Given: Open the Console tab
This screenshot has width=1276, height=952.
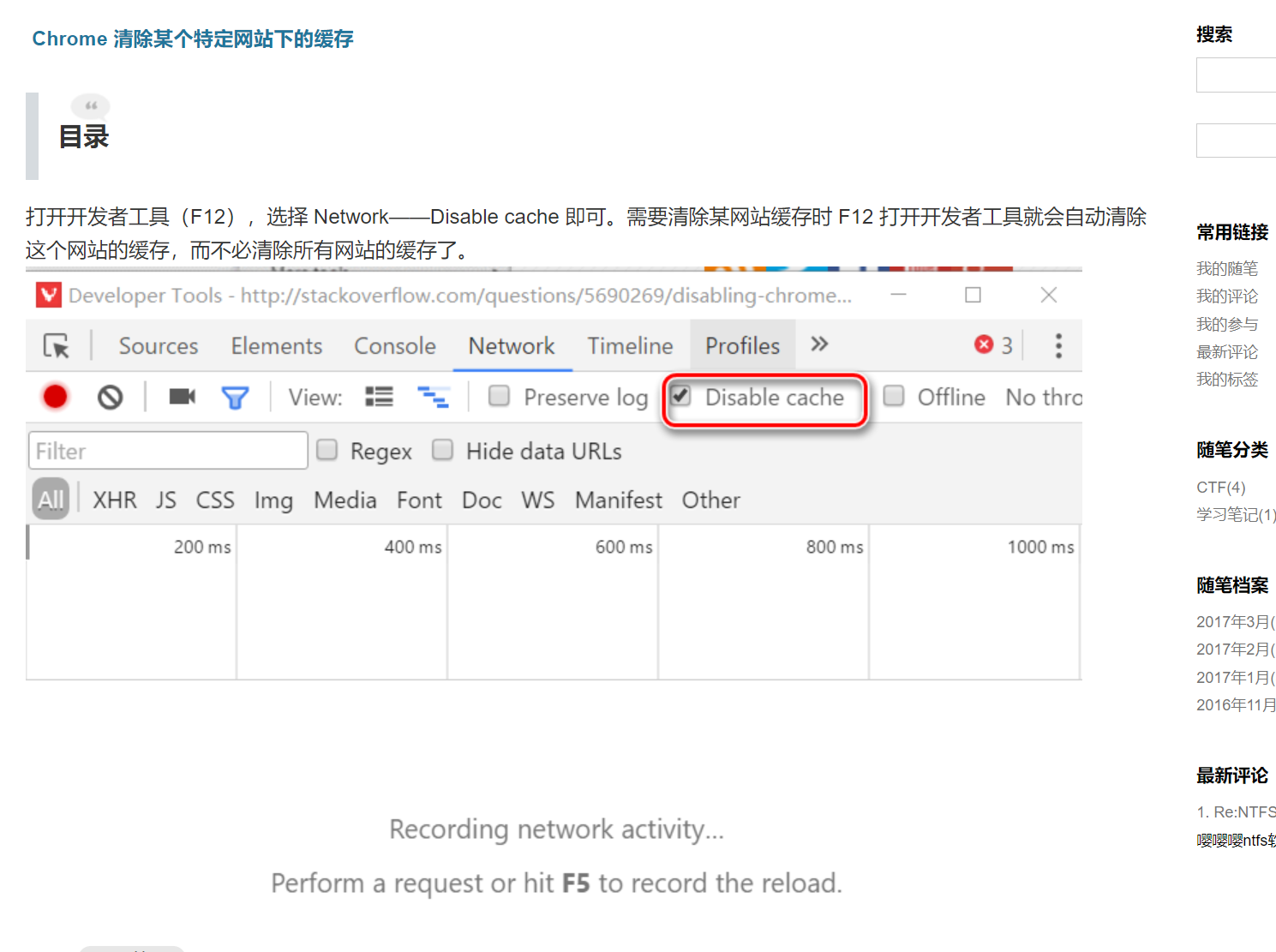Looking at the screenshot, I should [395, 346].
